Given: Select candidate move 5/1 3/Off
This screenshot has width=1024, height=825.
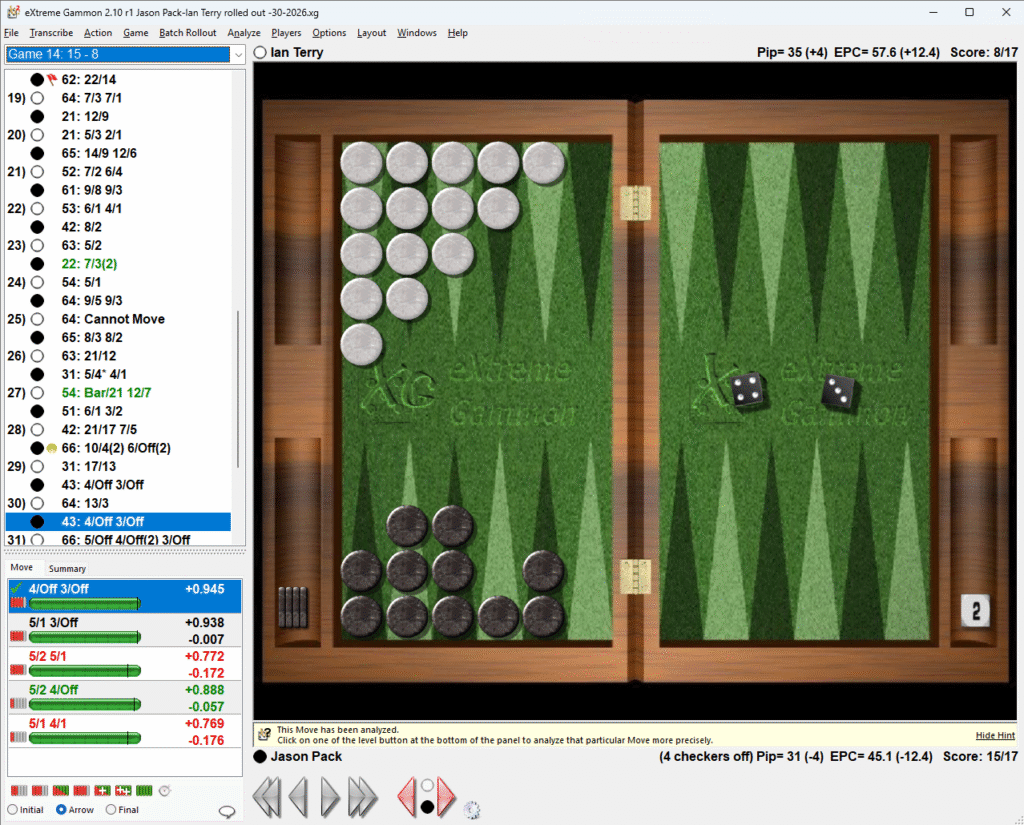Looking at the screenshot, I should [x=125, y=630].
